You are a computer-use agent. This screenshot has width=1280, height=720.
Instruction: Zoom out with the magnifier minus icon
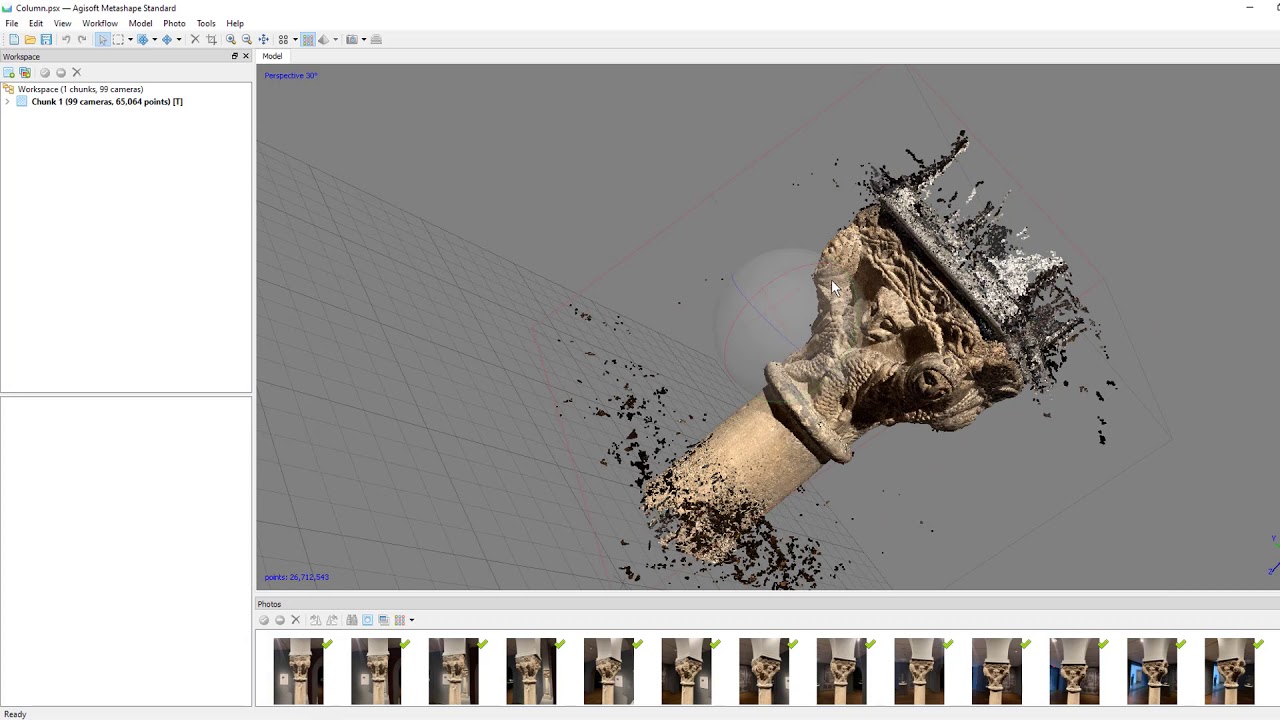[247, 40]
